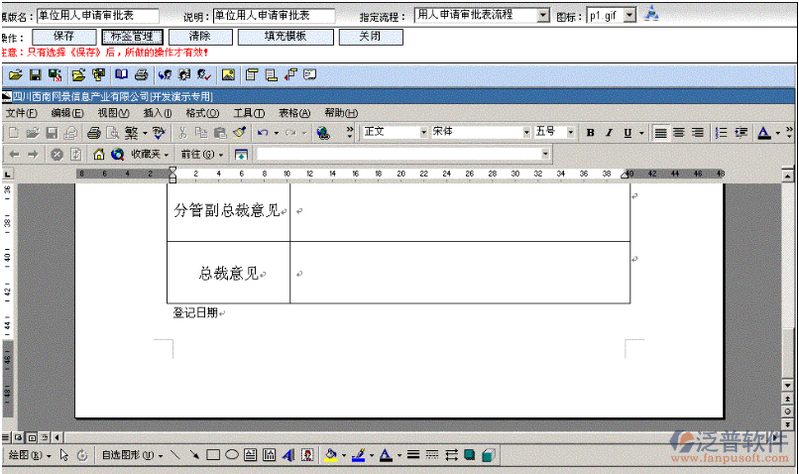The height and width of the screenshot is (474, 799).
Task: Click the 保存 button
Action: click(64, 37)
